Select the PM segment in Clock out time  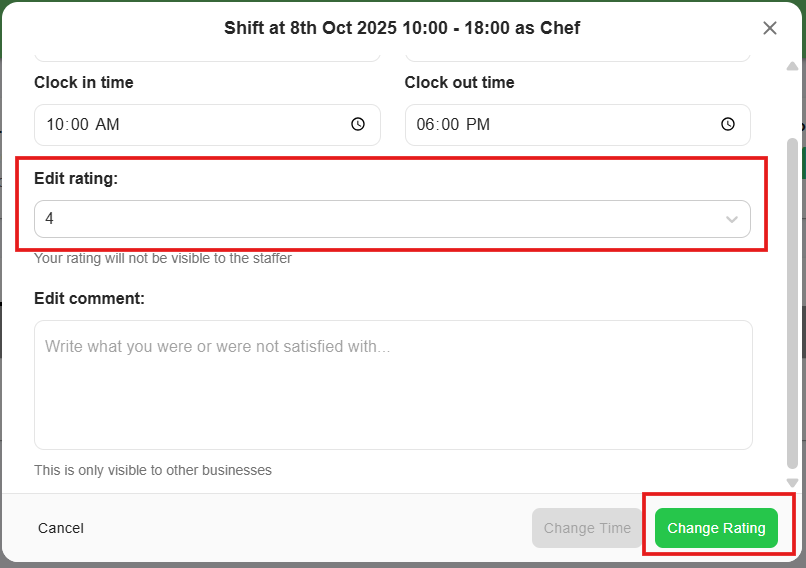click(478, 125)
